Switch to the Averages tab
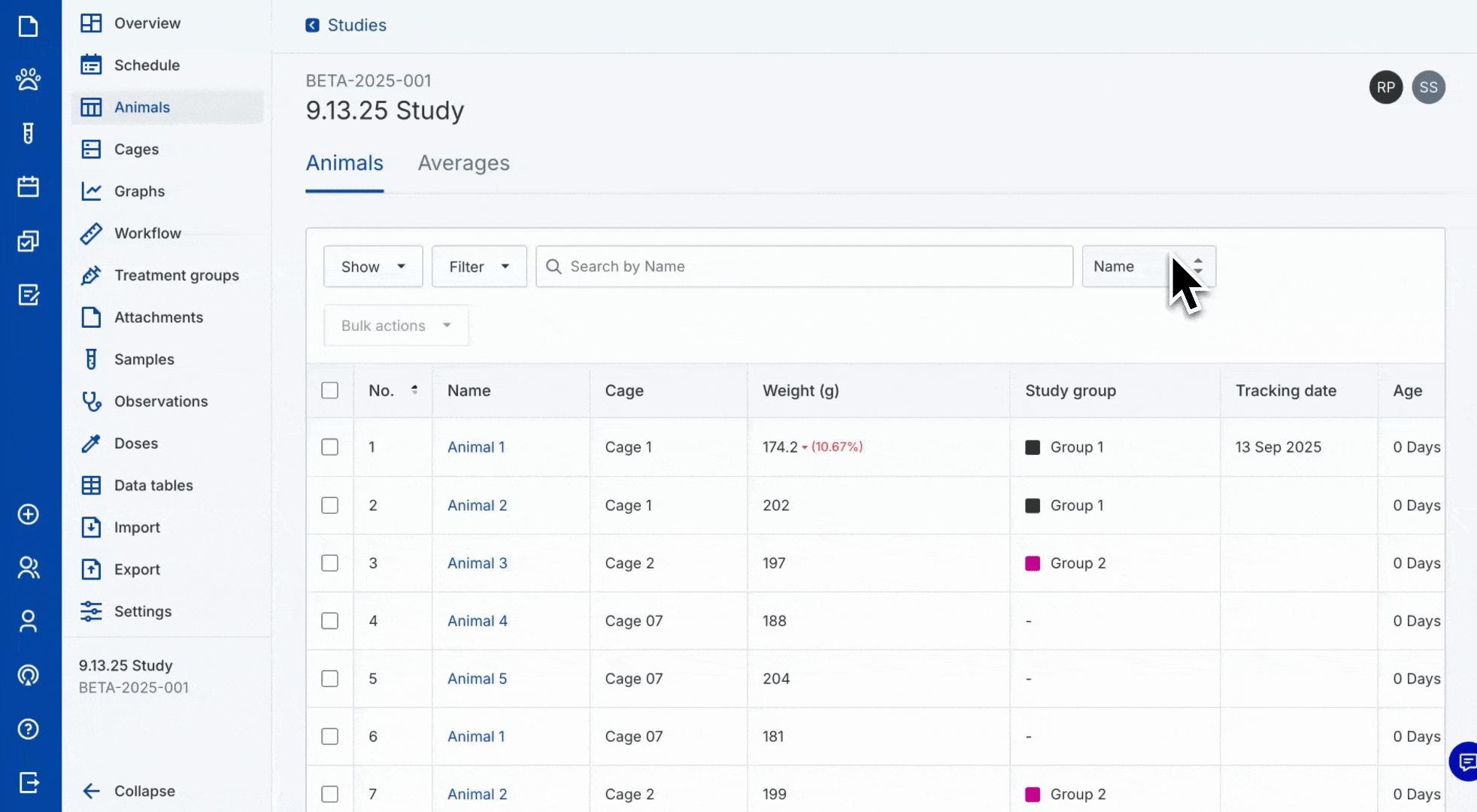Viewport: 1477px width, 812px height. pyautogui.click(x=463, y=163)
